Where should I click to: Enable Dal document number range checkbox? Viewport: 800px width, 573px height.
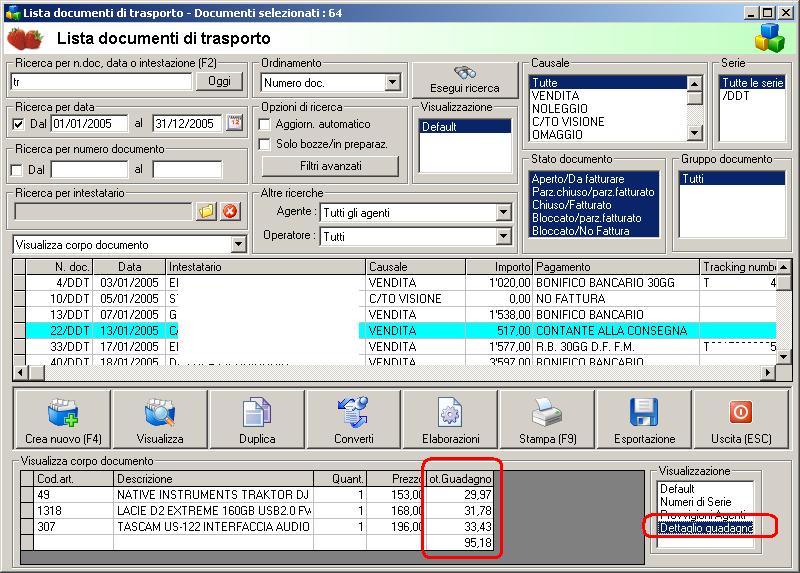point(17,170)
